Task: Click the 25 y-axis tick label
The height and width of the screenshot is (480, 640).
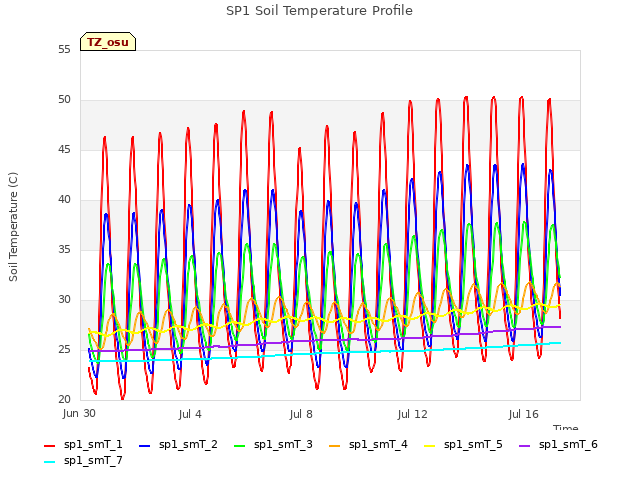Action: click(x=64, y=350)
